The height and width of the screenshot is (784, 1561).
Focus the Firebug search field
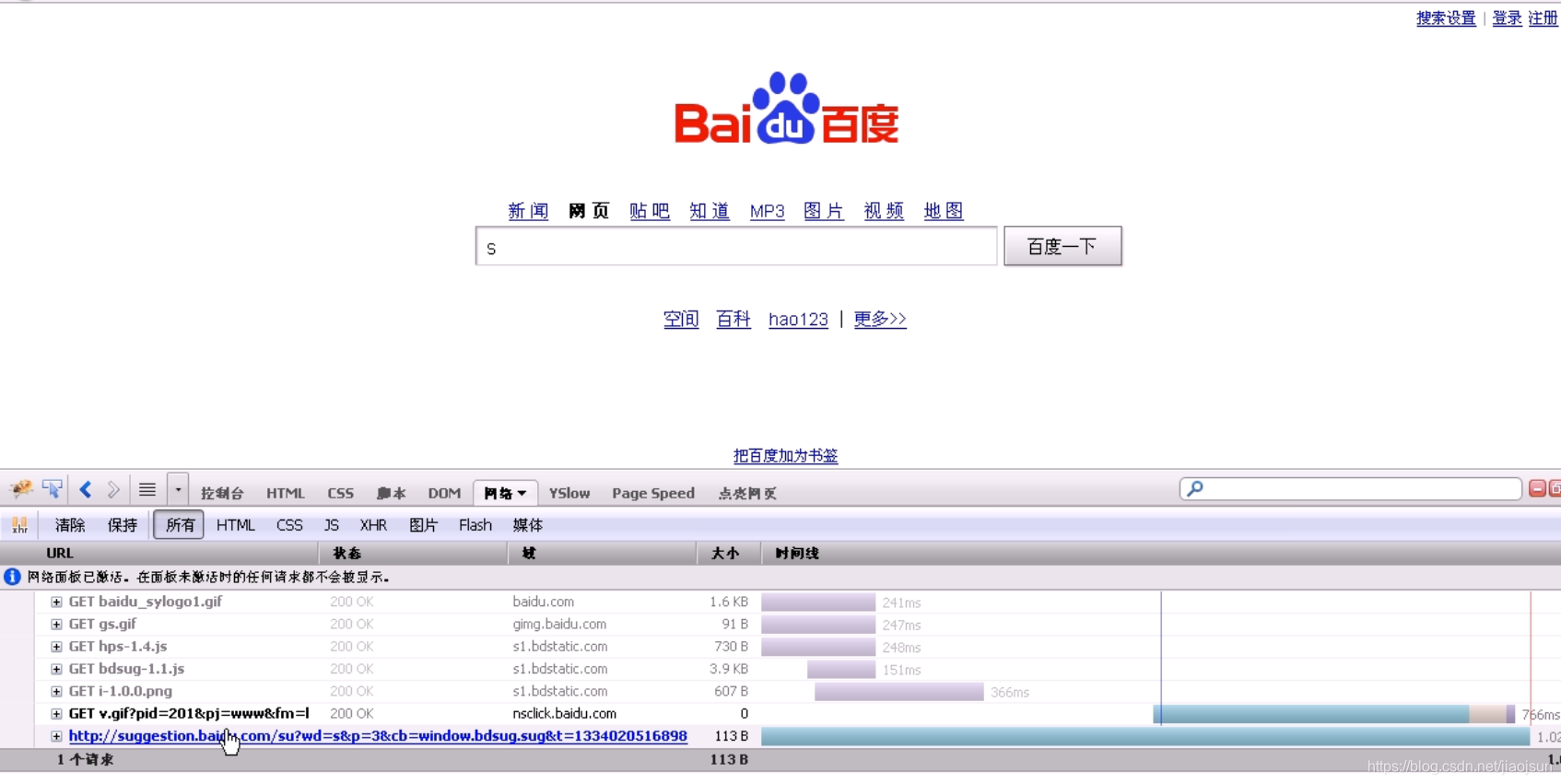pos(1351,488)
